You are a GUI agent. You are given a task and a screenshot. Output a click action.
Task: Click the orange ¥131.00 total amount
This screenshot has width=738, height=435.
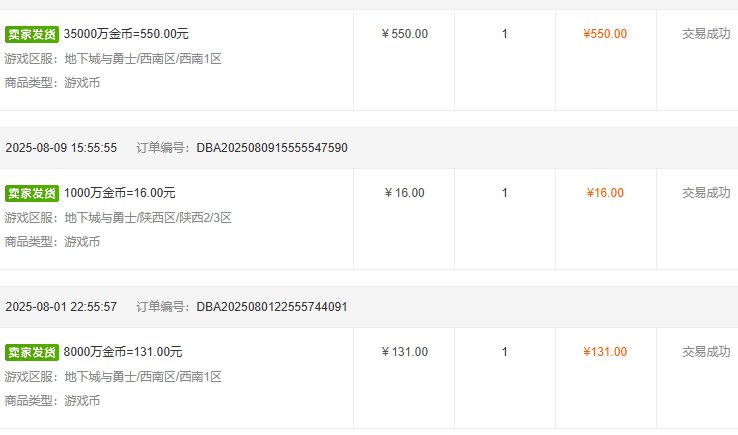pyautogui.click(x=605, y=352)
